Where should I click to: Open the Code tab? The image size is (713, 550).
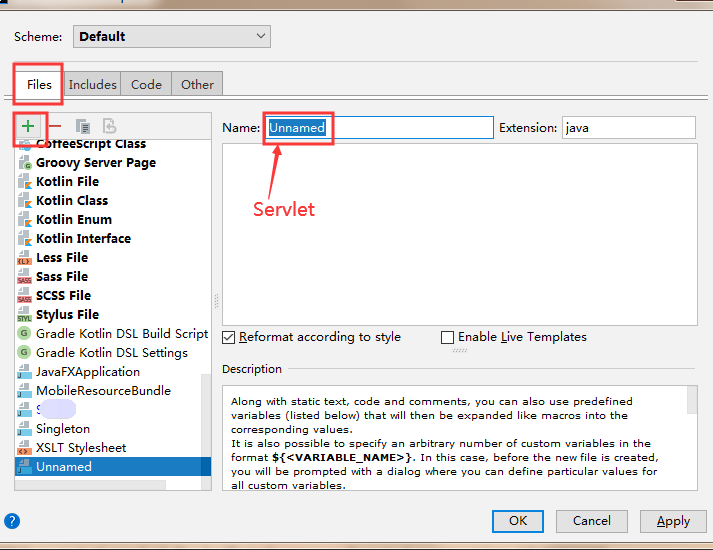(146, 85)
